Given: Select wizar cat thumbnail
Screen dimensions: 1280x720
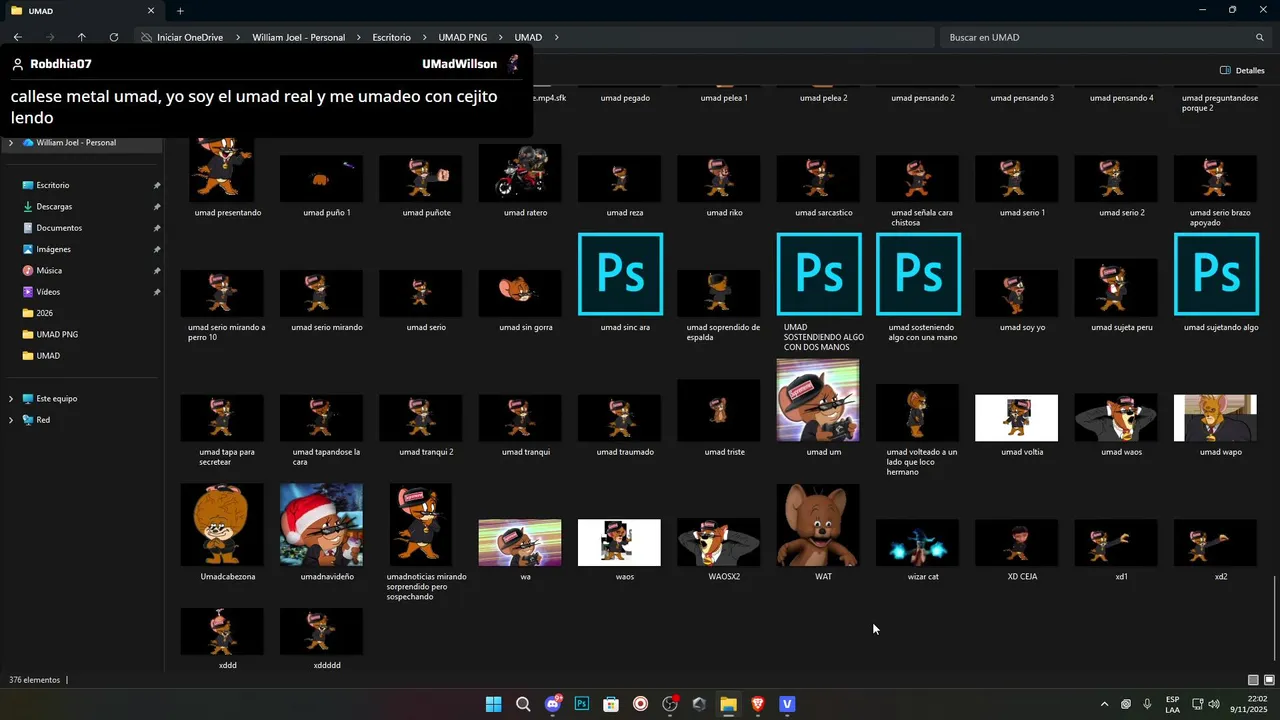Looking at the screenshot, I should coord(917,543).
